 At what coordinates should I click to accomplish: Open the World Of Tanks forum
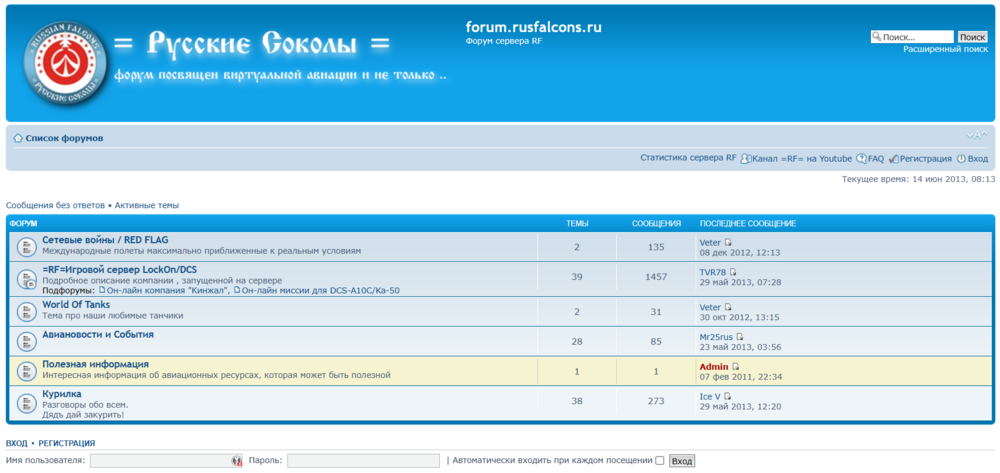pyautogui.click(x=76, y=305)
